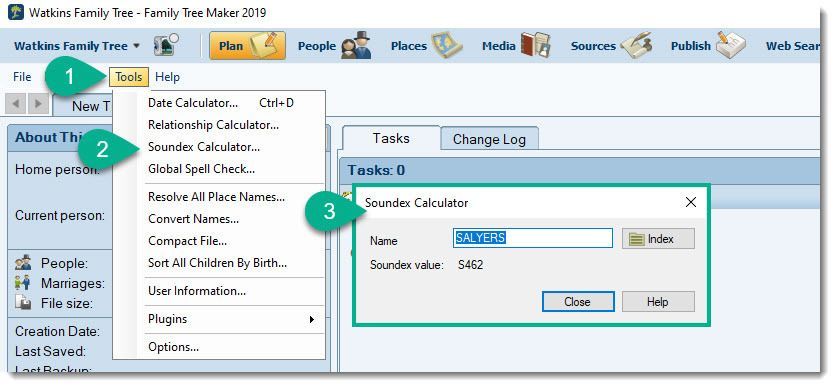Click Help button in Soundex Calculator
Screen dimensions: 835x387
click(658, 302)
